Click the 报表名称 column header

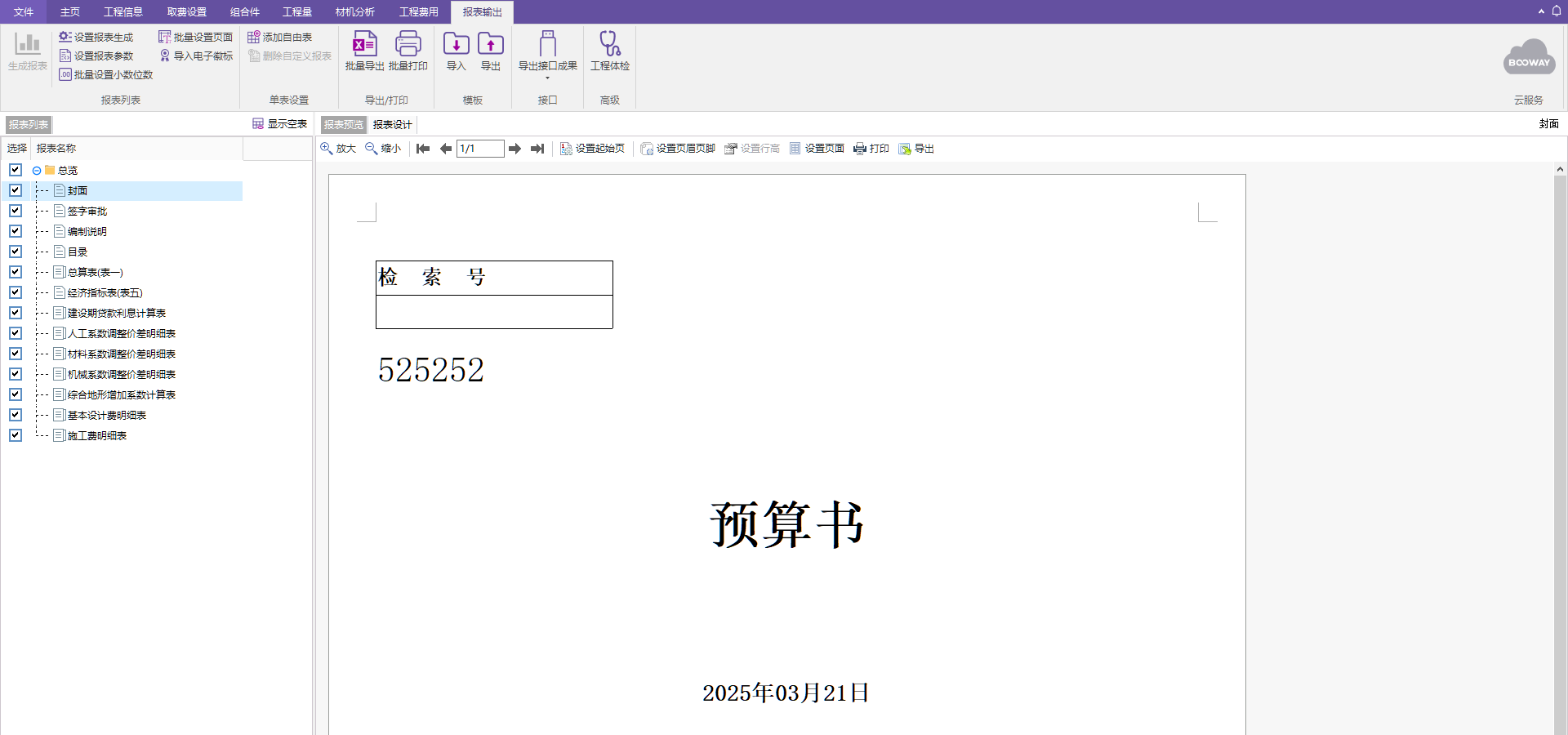(x=137, y=149)
